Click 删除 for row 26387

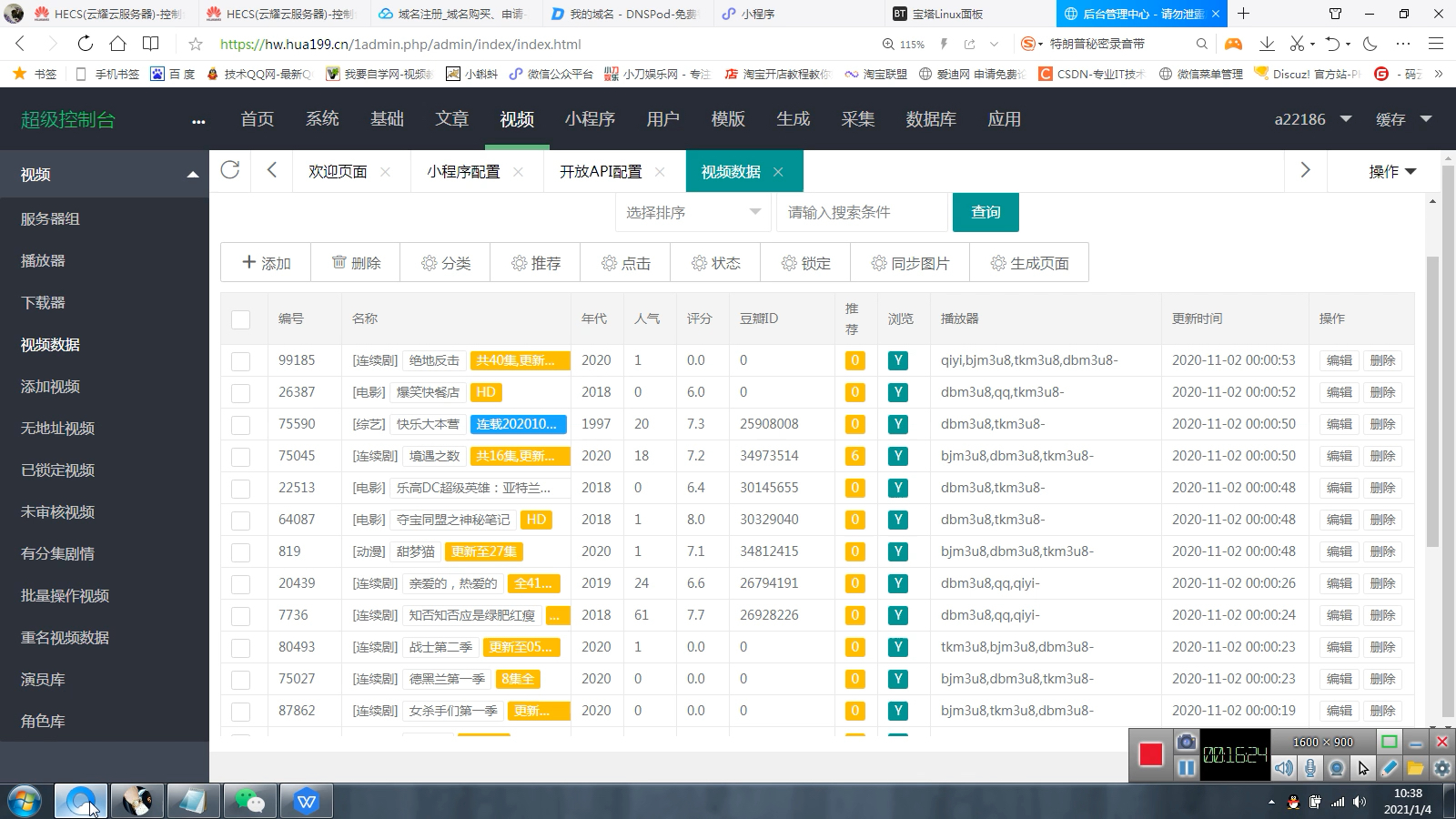pos(1382,392)
